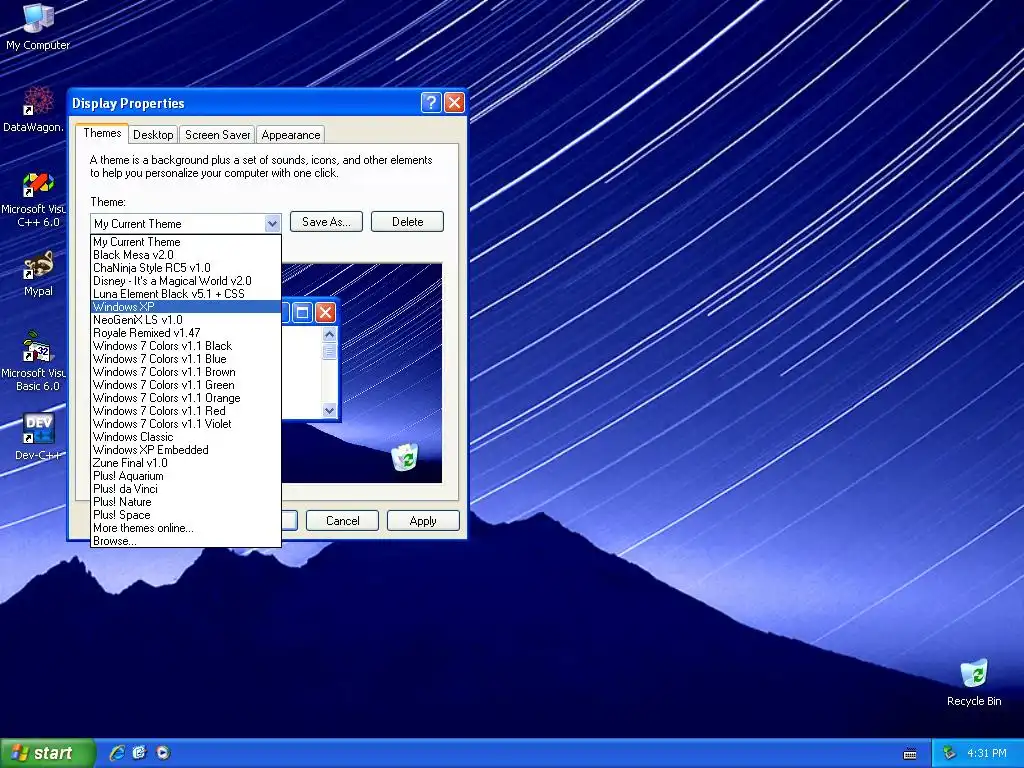Choose NeoGeniX LS v1.0 theme
Image resolution: width=1024 pixels, height=768 pixels.
(186, 320)
